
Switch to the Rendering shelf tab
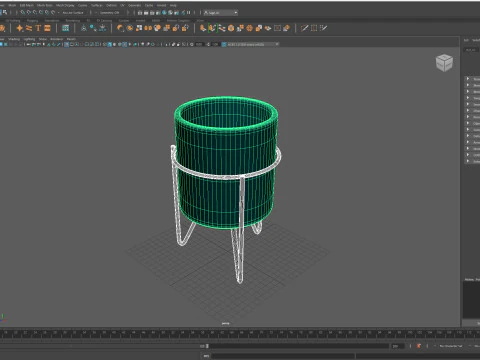tap(73, 21)
